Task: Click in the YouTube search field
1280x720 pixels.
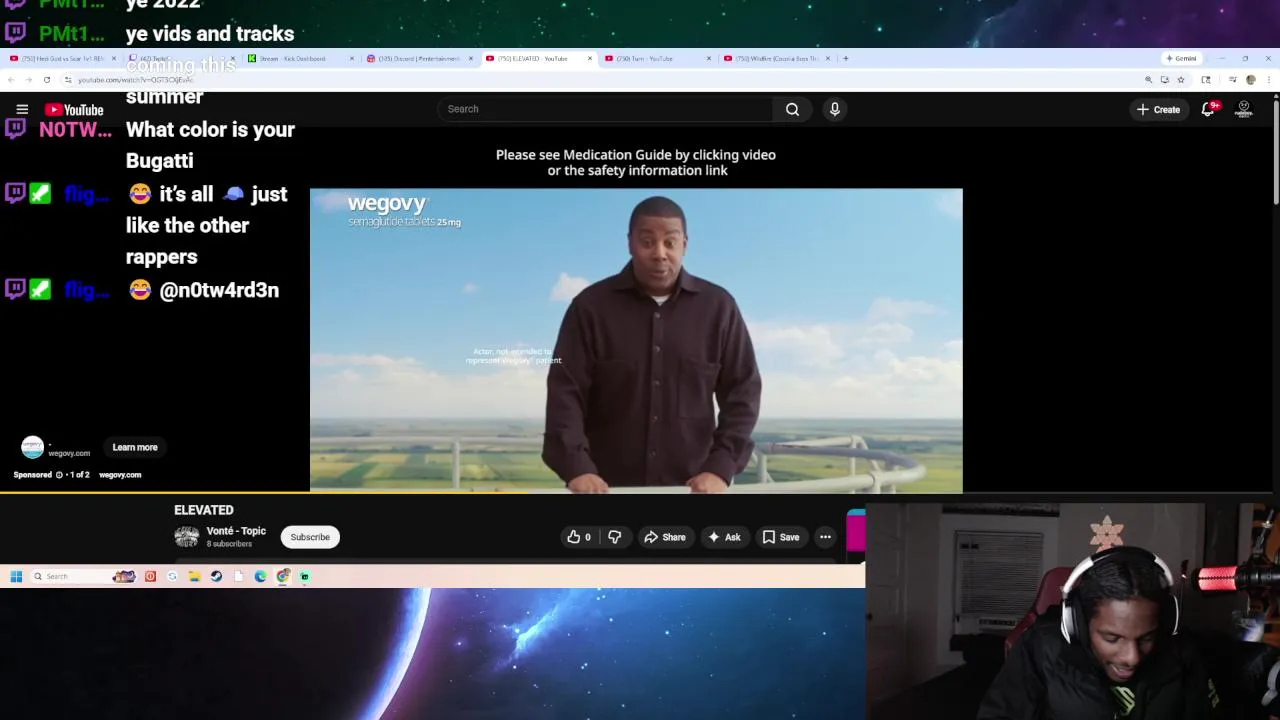Action: (x=605, y=109)
